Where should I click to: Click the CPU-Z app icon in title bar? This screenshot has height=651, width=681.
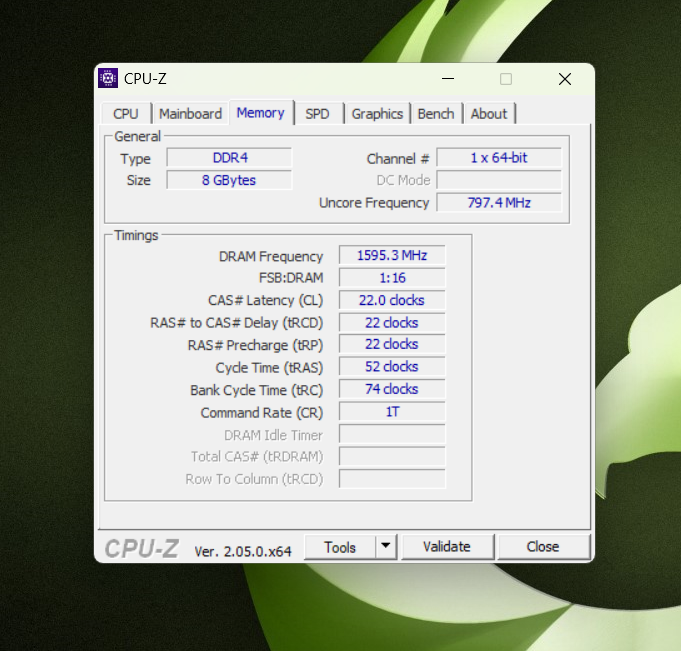108,79
